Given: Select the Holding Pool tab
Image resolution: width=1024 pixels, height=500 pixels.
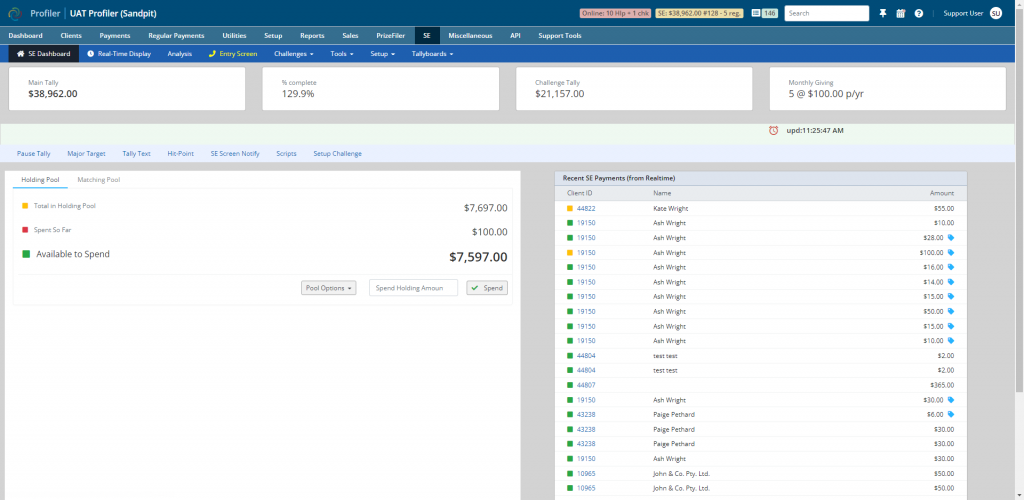Looking at the screenshot, I should point(40,180).
